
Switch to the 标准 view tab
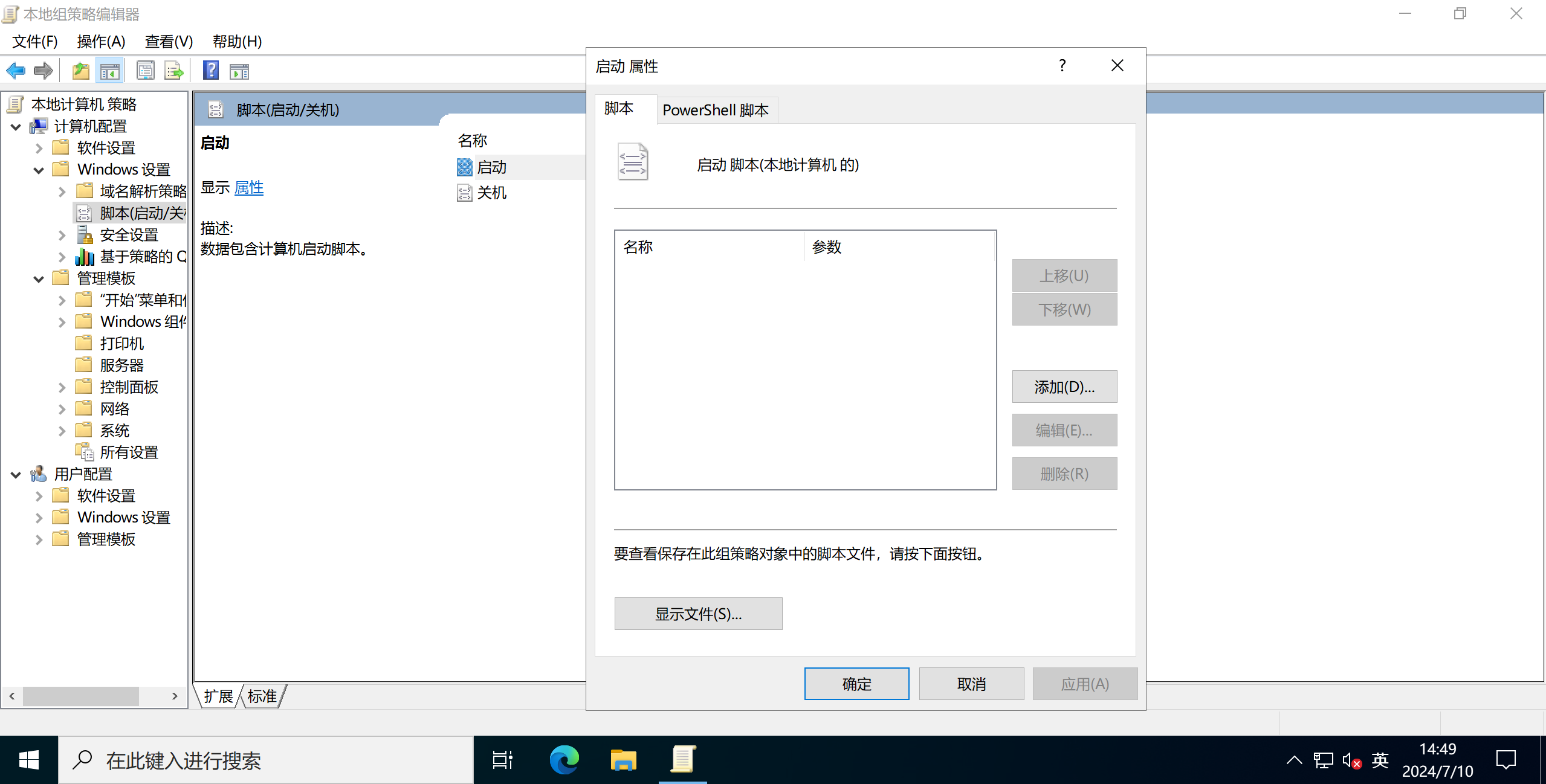click(262, 696)
